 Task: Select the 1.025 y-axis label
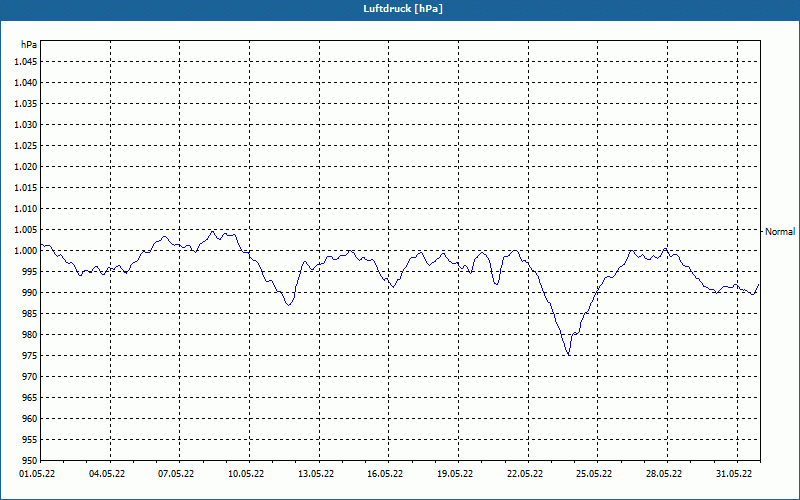(x=26, y=145)
